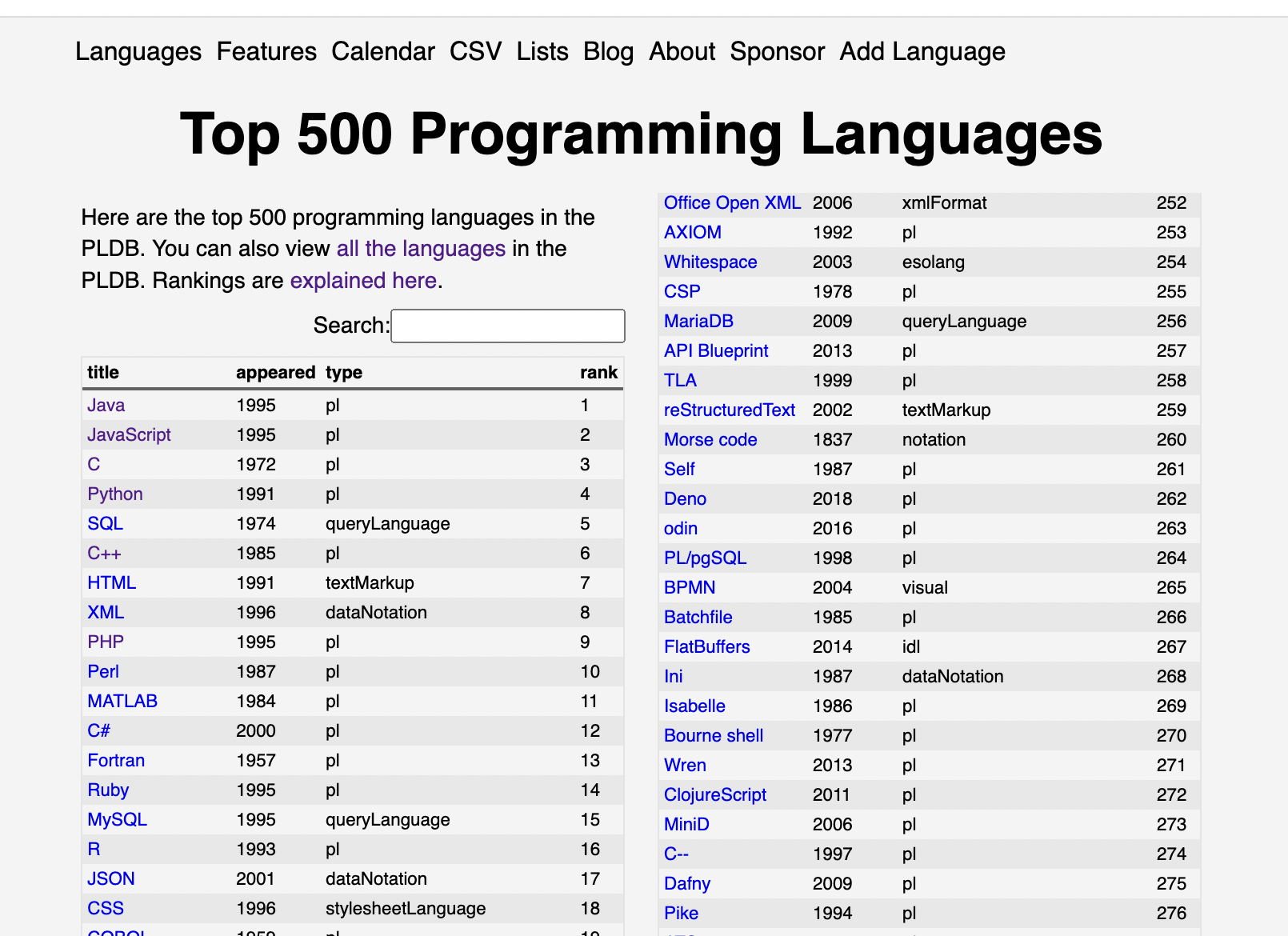The width and height of the screenshot is (1288, 936).
Task: Sort table by the appeared column header
Action: coord(275,372)
